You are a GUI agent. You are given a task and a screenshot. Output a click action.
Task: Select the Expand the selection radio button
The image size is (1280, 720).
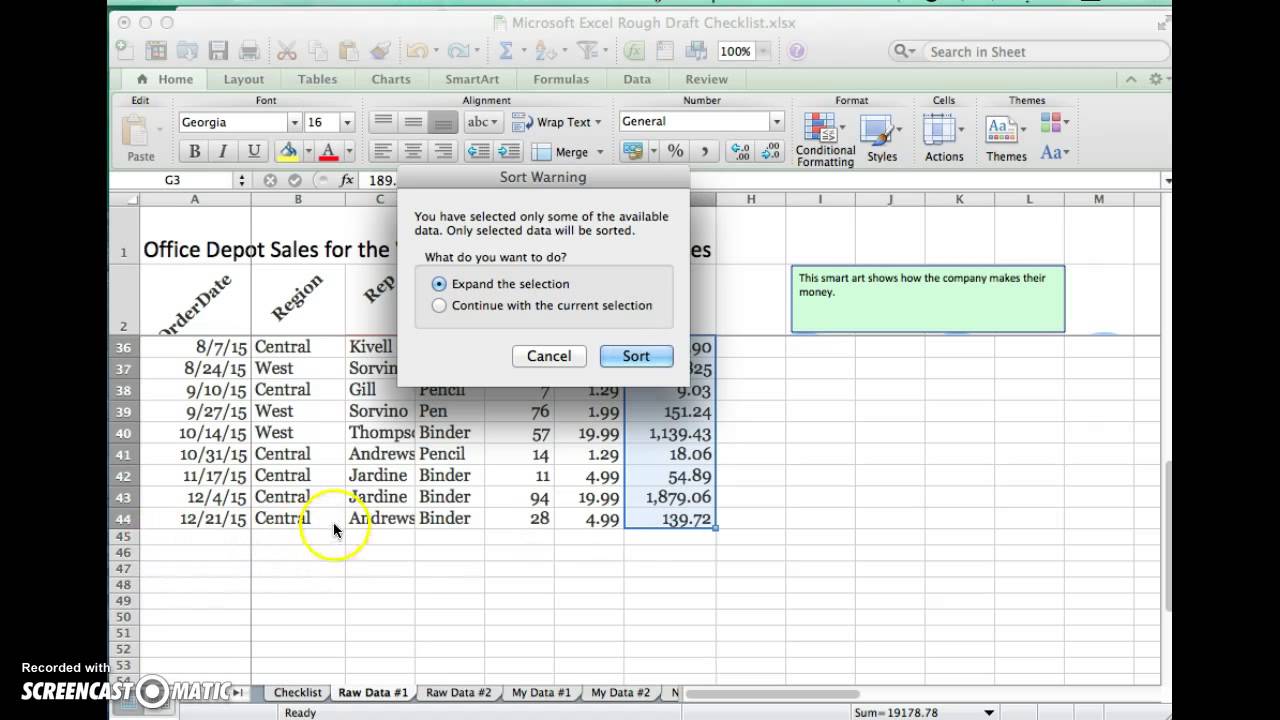(439, 284)
